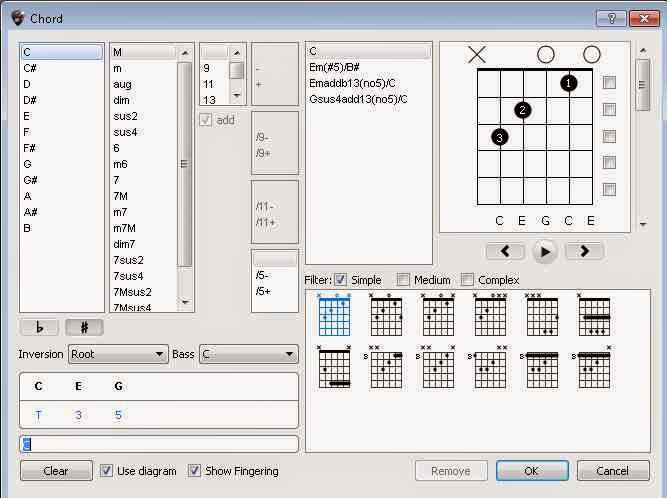Click the Cancel button

(613, 471)
